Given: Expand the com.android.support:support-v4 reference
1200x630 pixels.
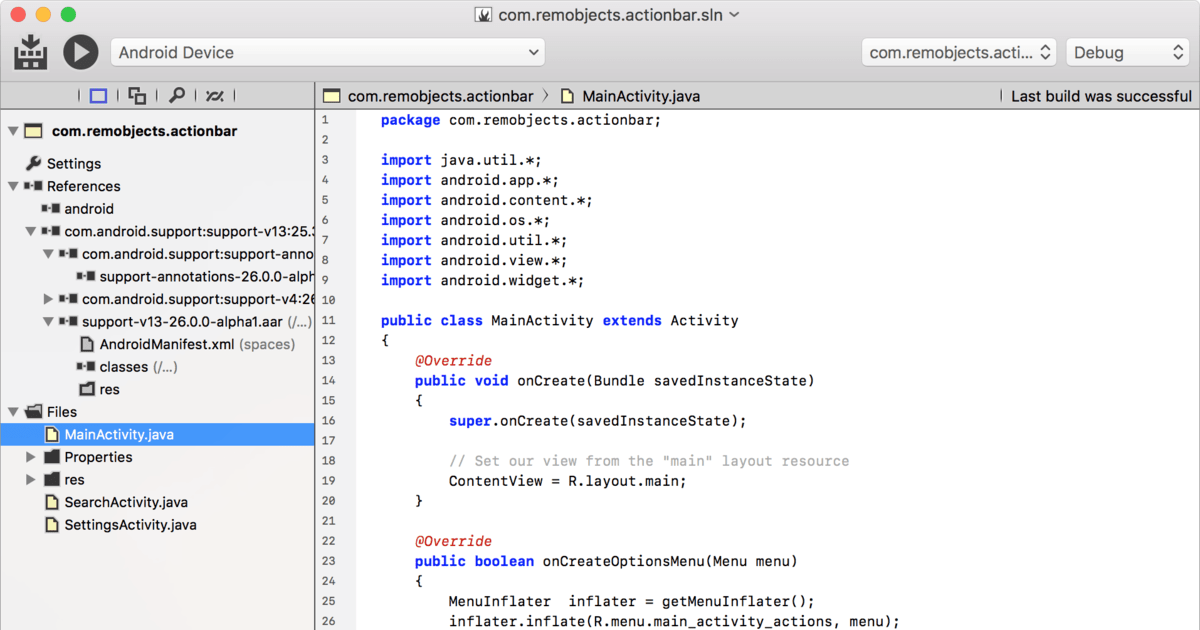Looking at the screenshot, I should click(x=46, y=298).
